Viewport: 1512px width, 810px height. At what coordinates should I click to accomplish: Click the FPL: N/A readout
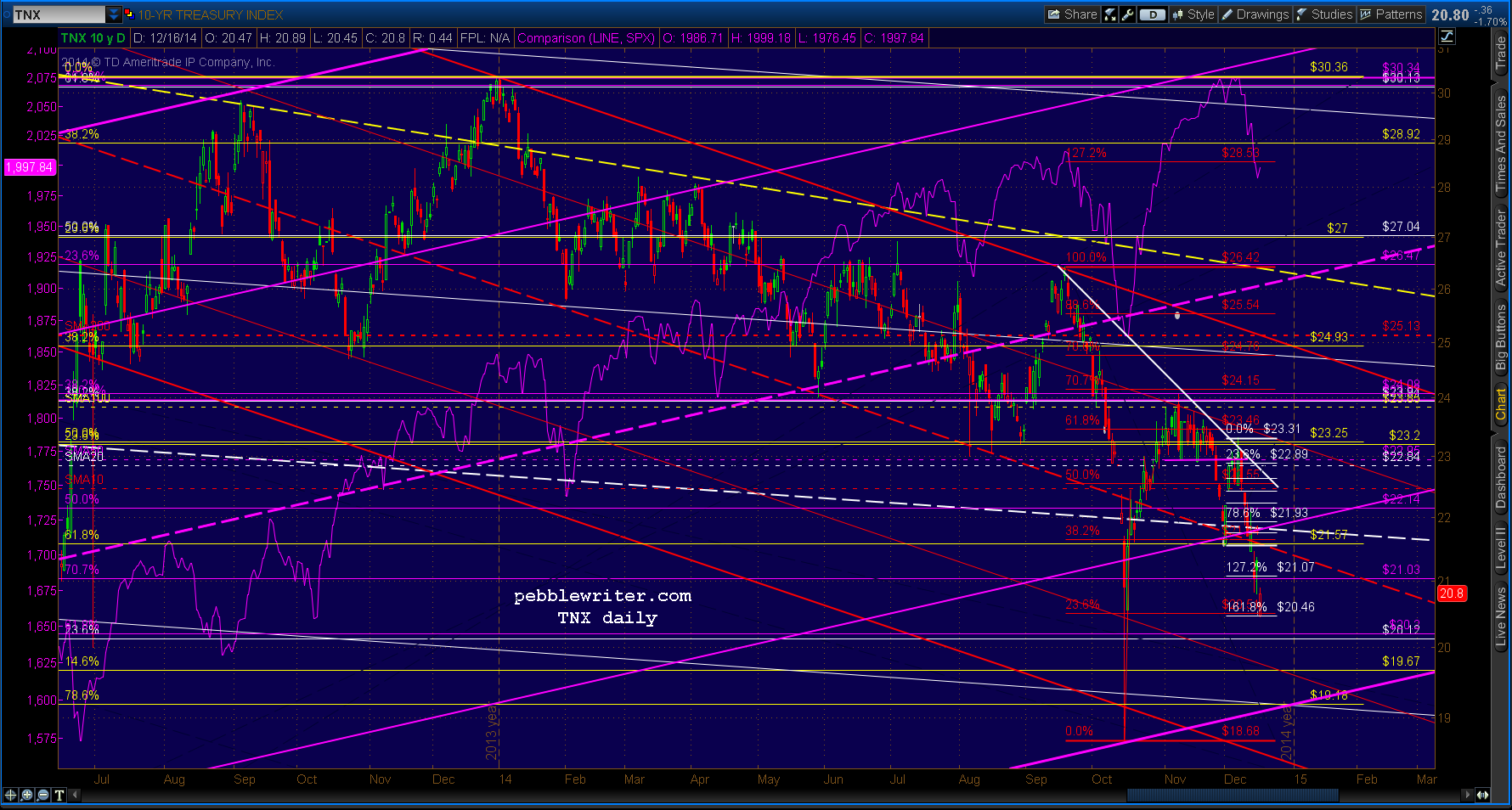tap(485, 37)
